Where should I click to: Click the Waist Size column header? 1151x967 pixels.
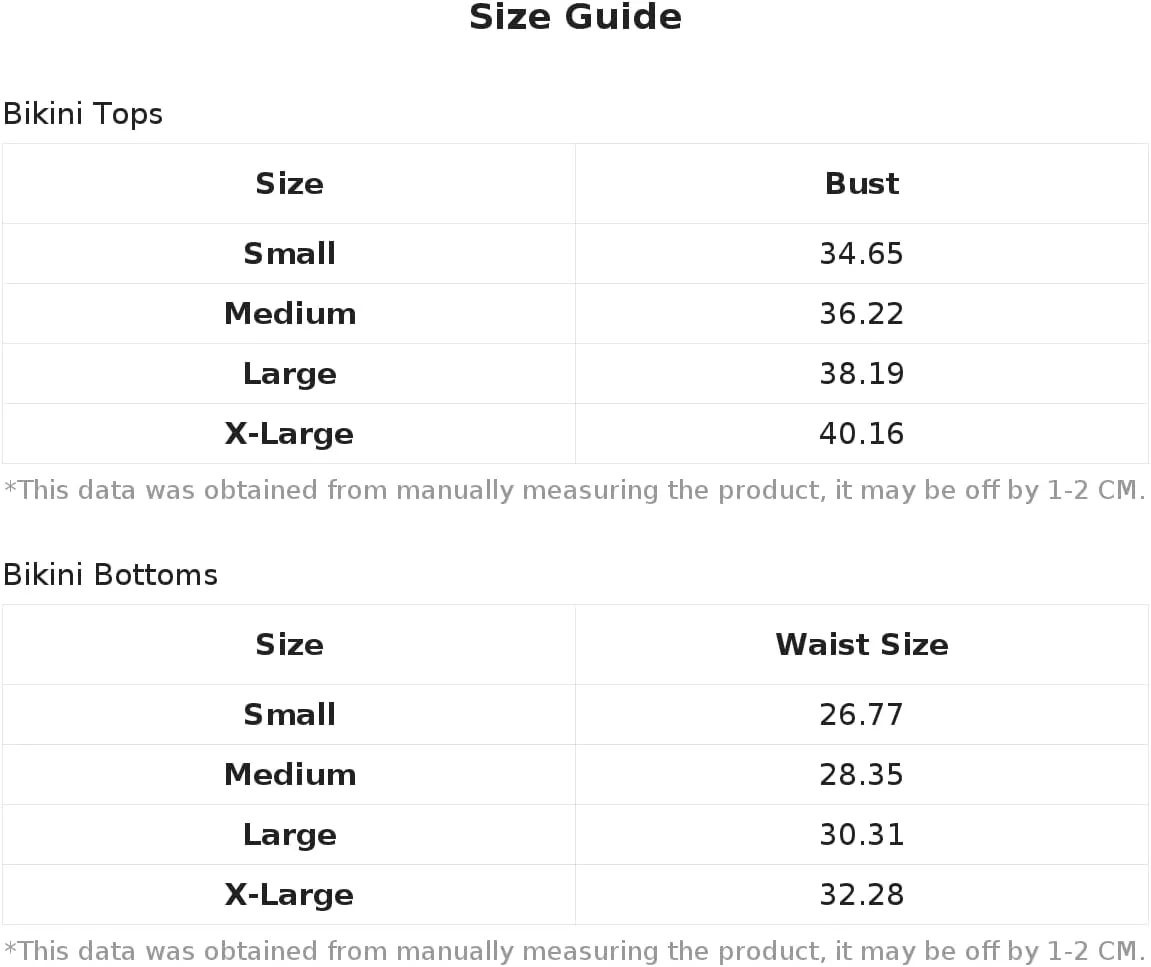click(x=862, y=645)
